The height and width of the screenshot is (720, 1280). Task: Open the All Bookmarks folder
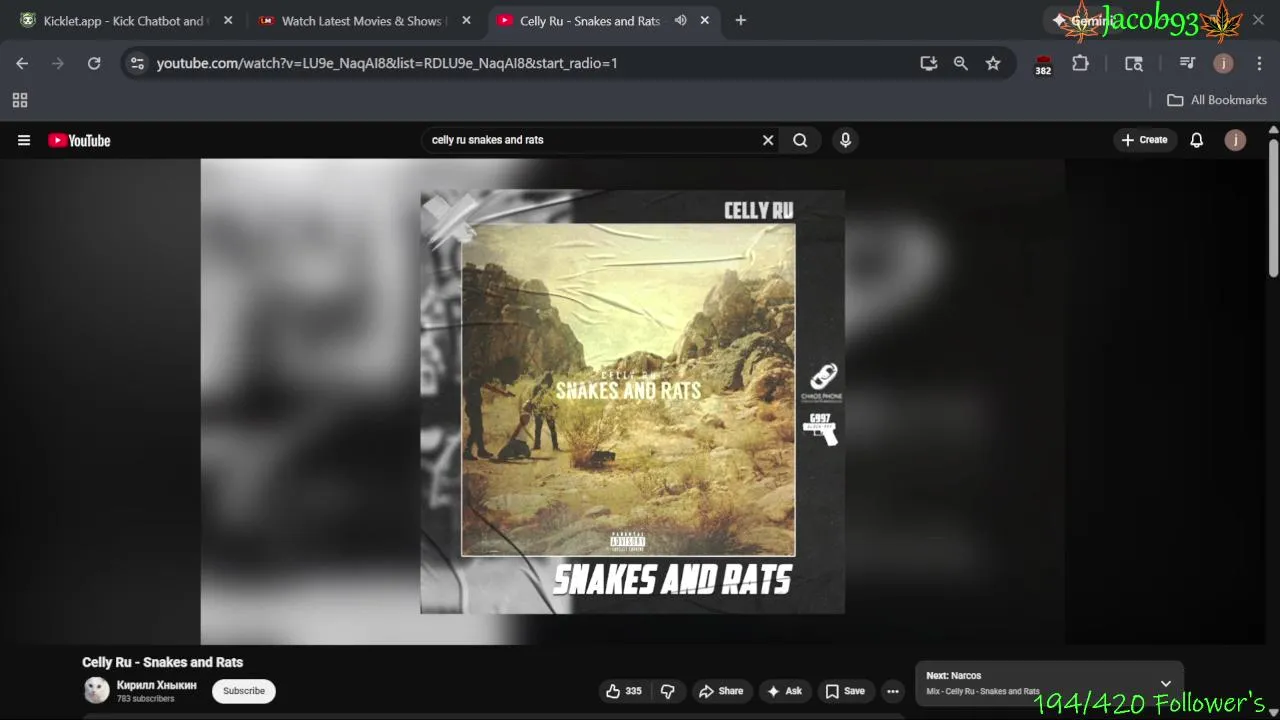coord(1217,100)
